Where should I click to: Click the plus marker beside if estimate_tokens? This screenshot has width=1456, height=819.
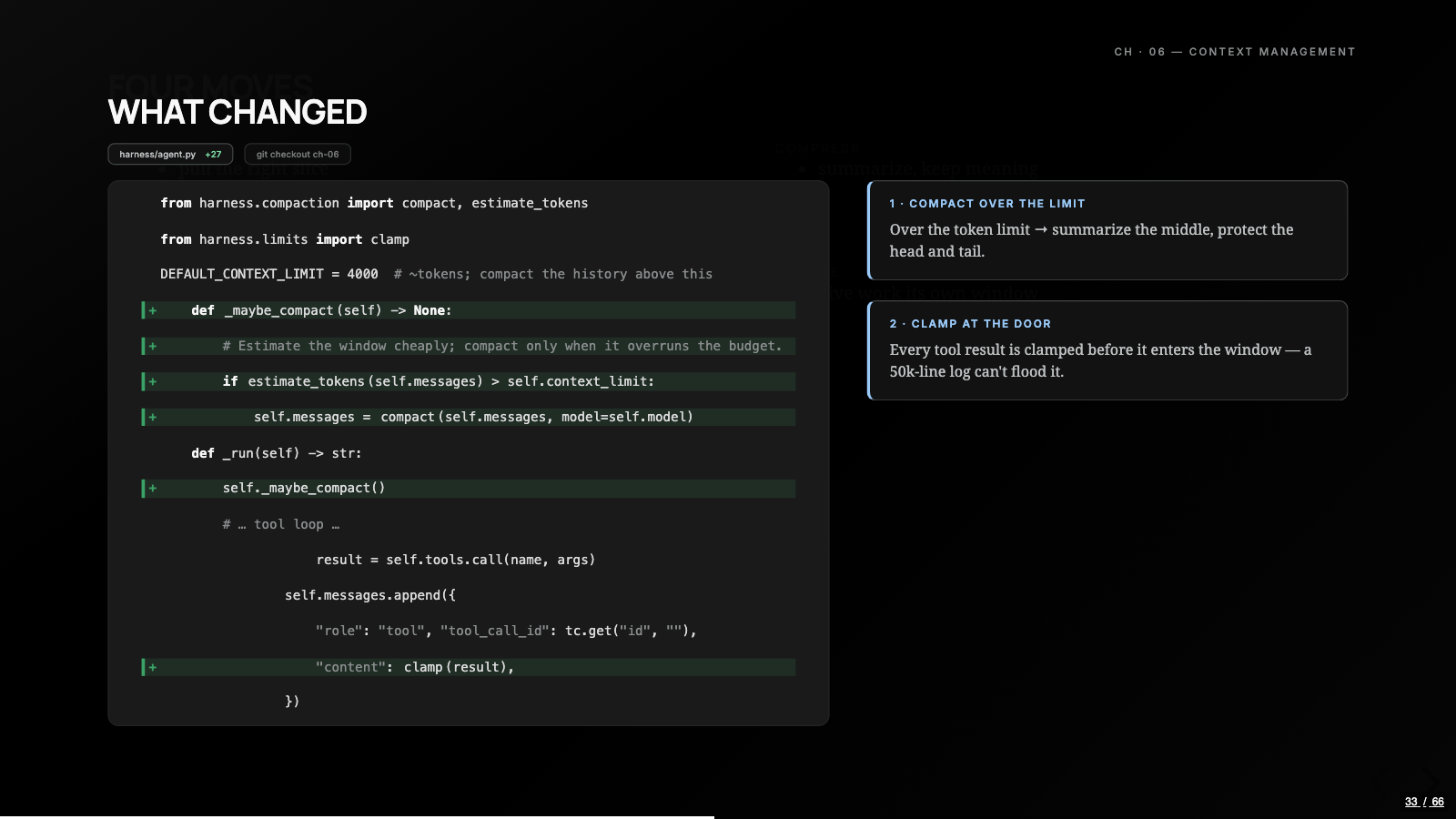153,381
